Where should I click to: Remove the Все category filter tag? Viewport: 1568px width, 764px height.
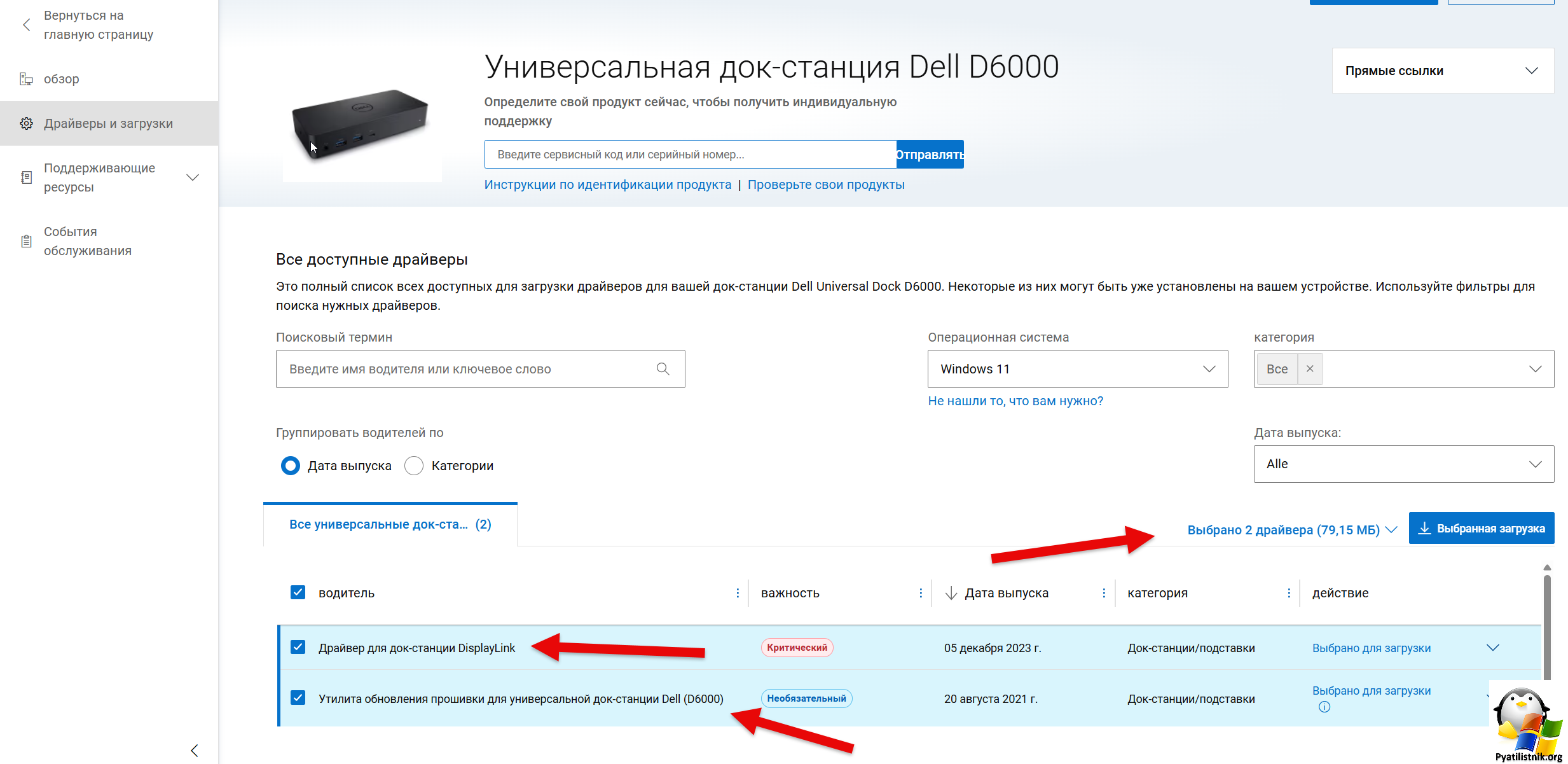(x=1310, y=369)
